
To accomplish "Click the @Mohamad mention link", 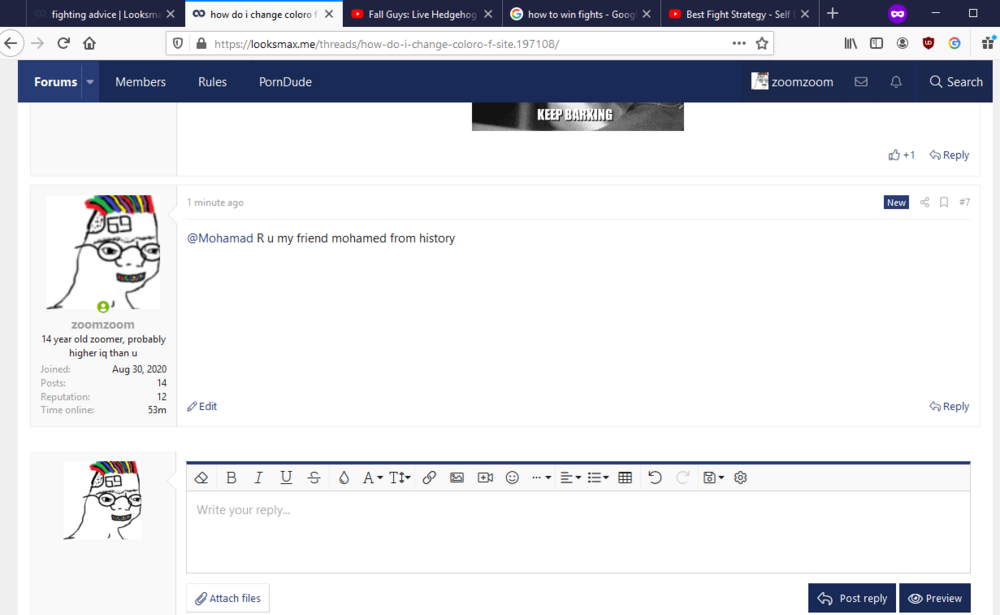I will [x=220, y=238].
